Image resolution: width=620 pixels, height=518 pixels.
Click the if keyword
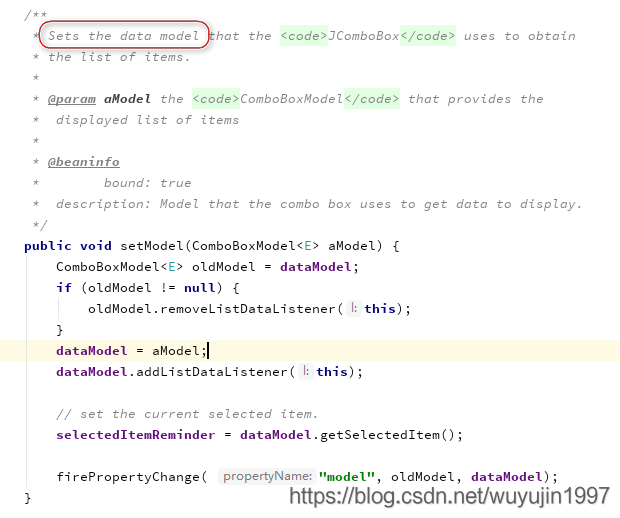coord(64,288)
